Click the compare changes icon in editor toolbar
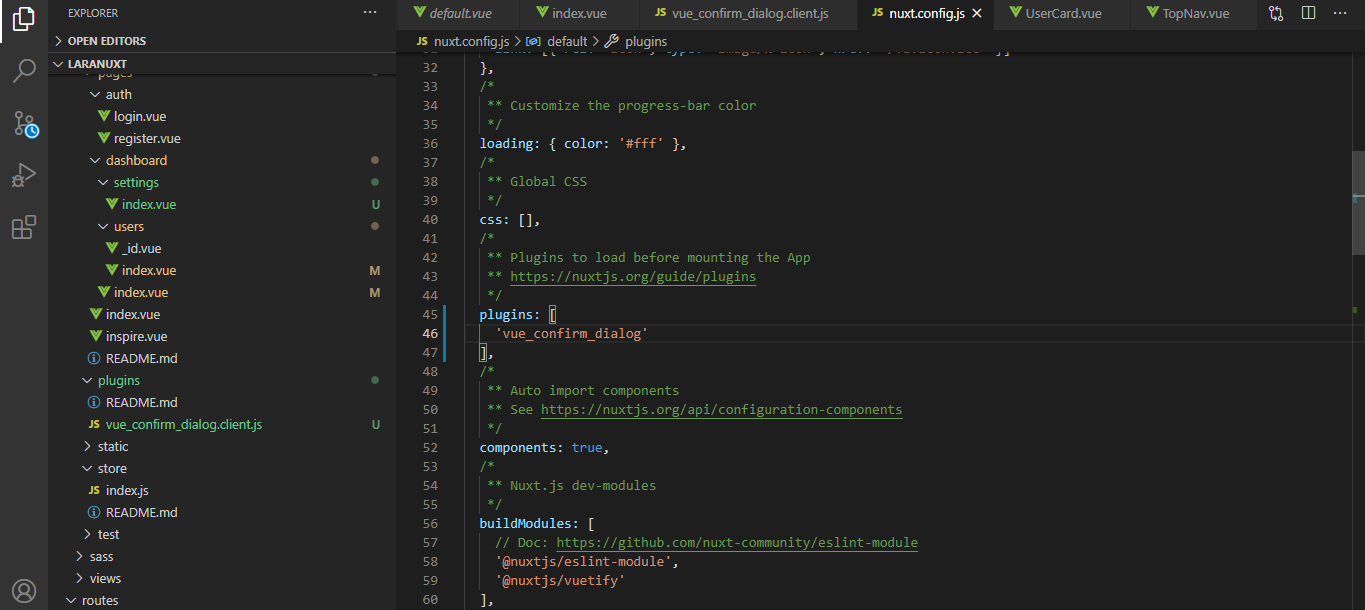 click(x=1276, y=13)
